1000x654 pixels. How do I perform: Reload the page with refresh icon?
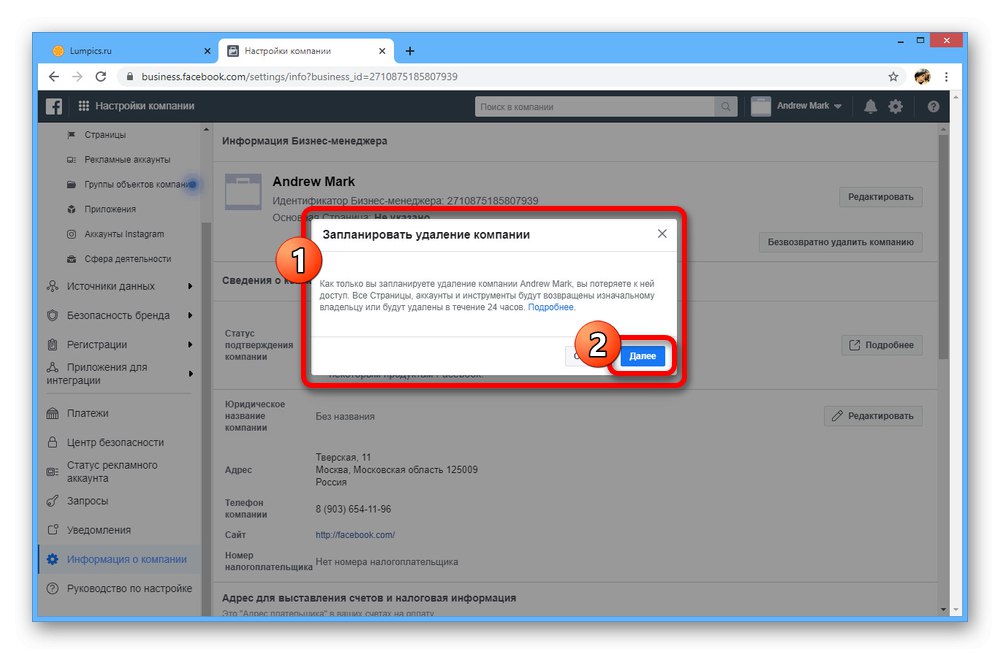tap(101, 77)
